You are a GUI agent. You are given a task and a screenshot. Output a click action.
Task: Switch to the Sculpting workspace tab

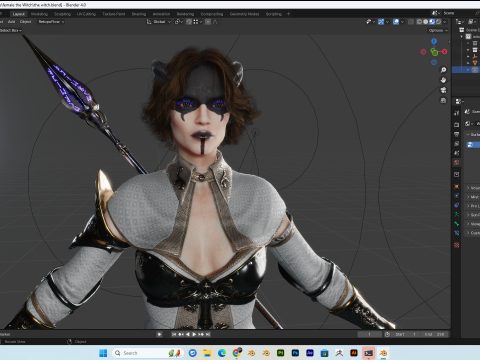point(62,14)
